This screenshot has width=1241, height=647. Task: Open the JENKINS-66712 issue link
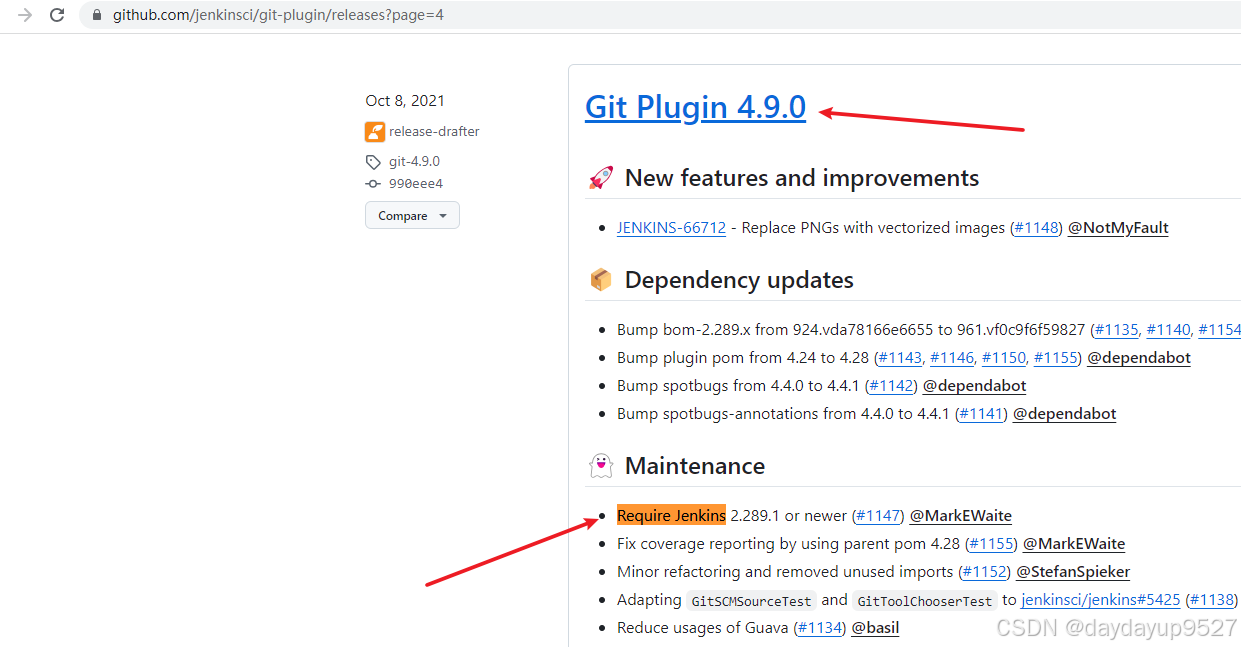pyautogui.click(x=671, y=228)
